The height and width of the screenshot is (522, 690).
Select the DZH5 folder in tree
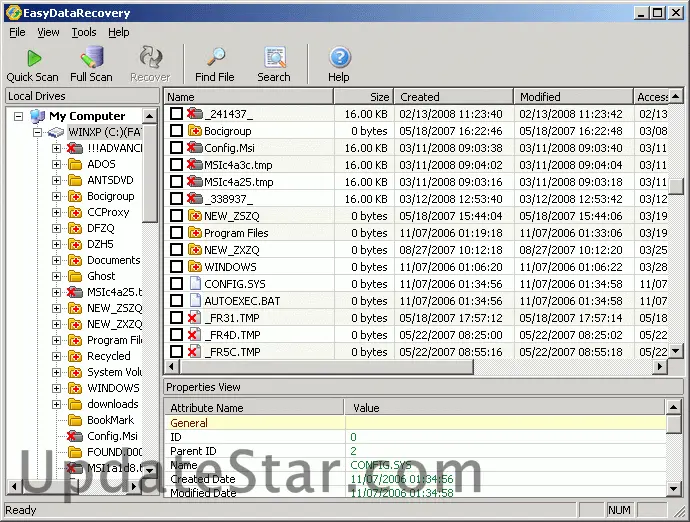[x=100, y=244]
